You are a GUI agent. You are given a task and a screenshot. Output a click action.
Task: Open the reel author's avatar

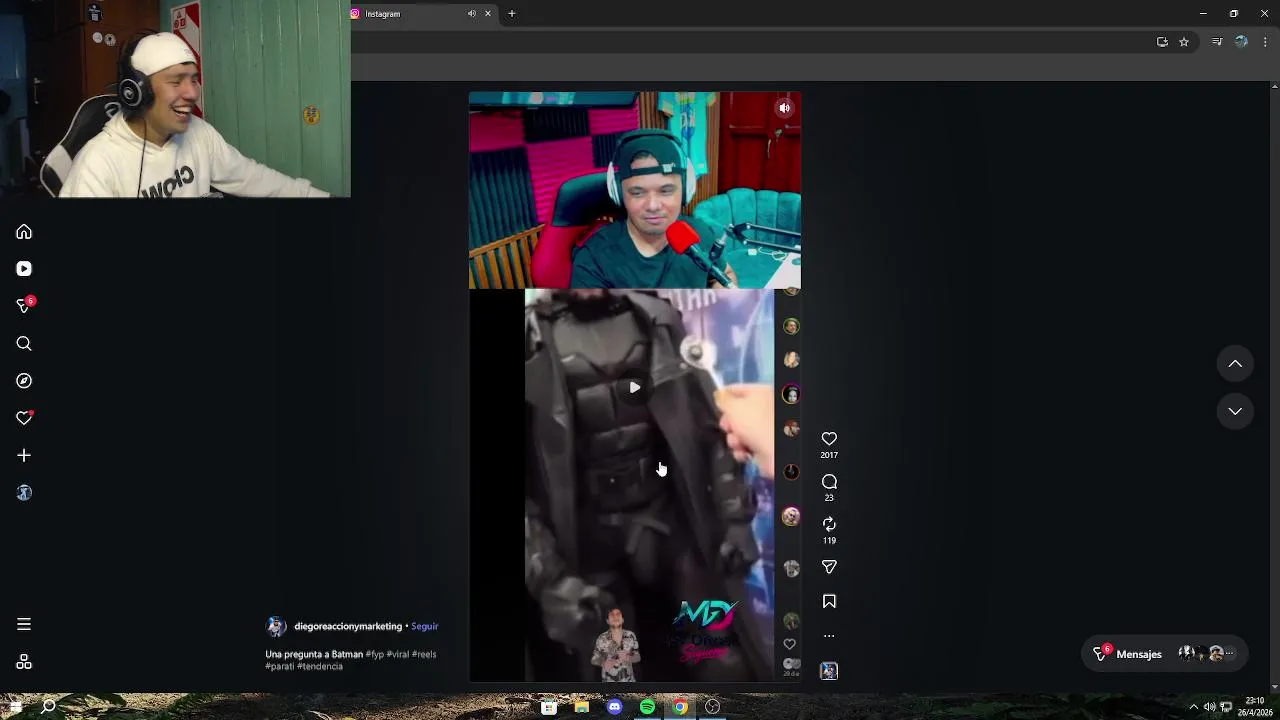276,627
